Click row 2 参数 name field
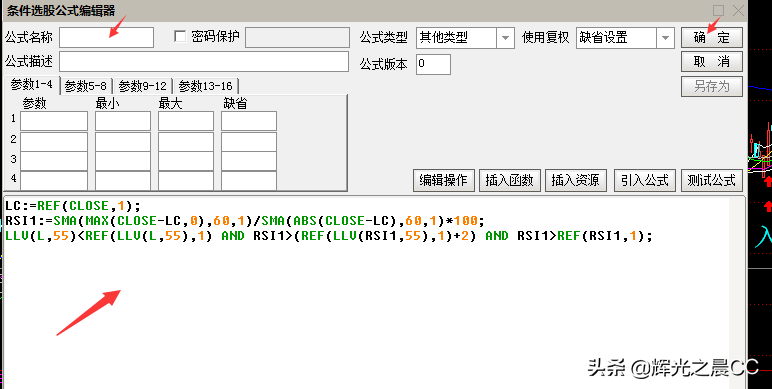Viewport: 772px width, 389px height. point(54,142)
